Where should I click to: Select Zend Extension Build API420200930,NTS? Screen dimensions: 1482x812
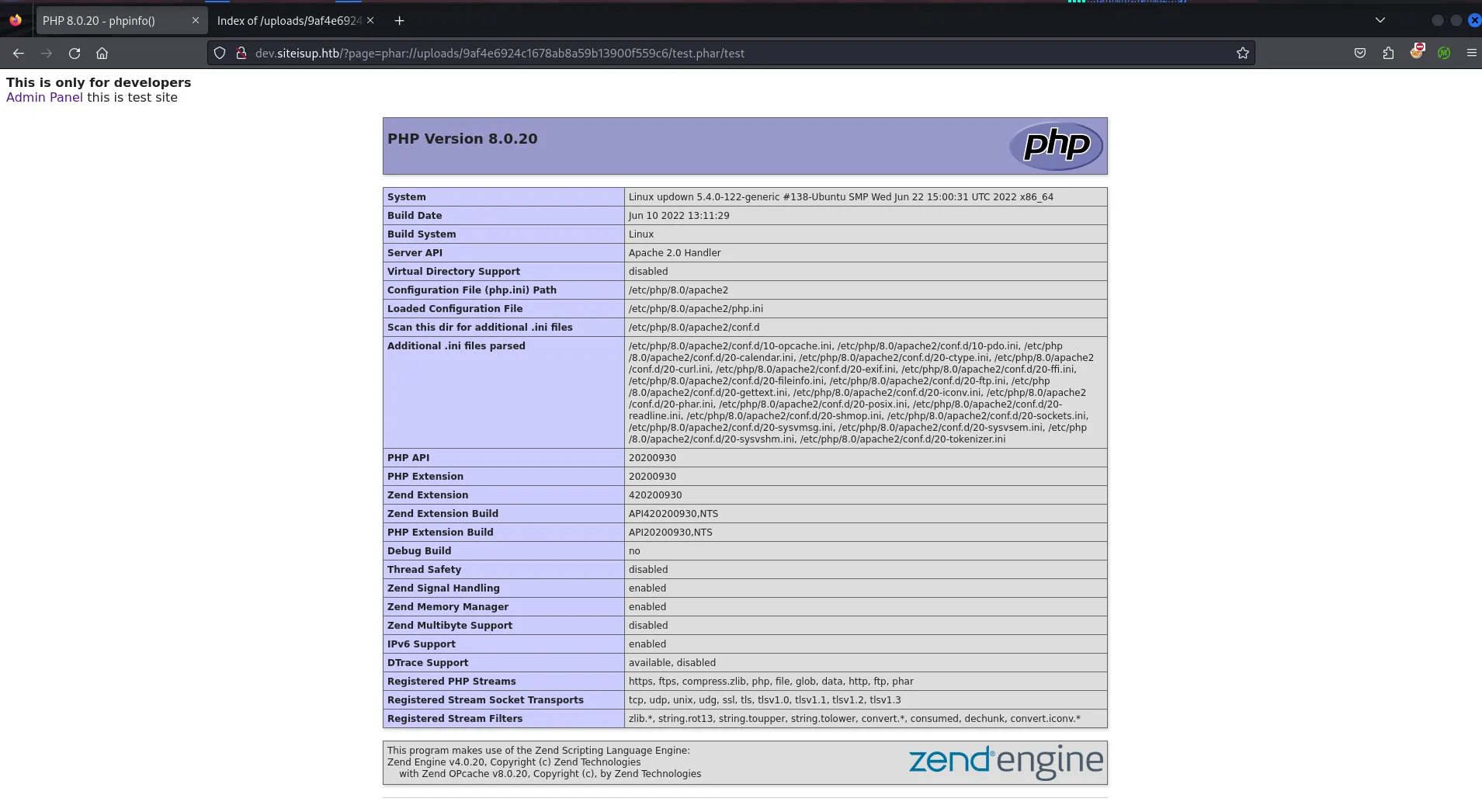673,514
